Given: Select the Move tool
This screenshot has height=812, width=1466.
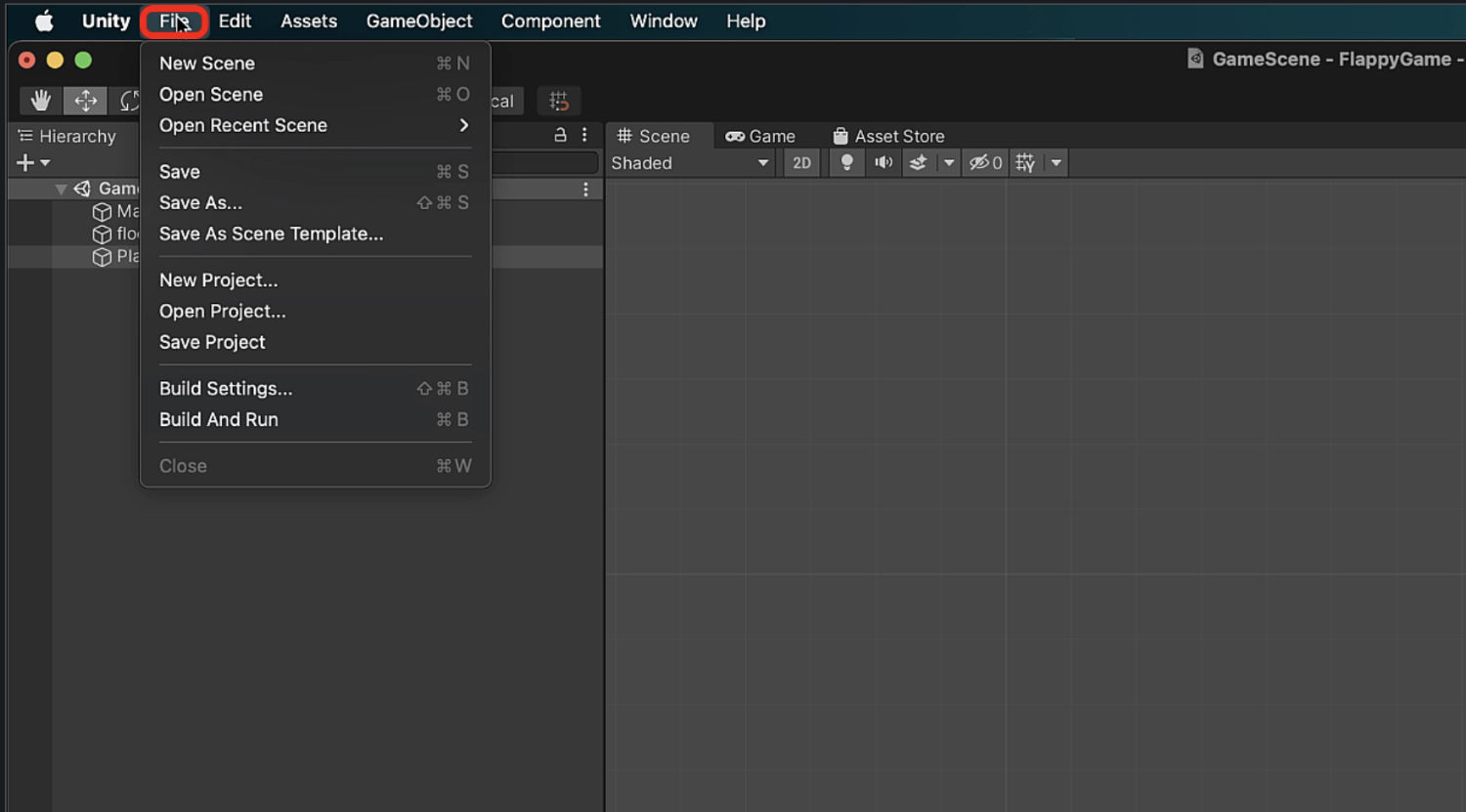Looking at the screenshot, I should pyautogui.click(x=85, y=101).
